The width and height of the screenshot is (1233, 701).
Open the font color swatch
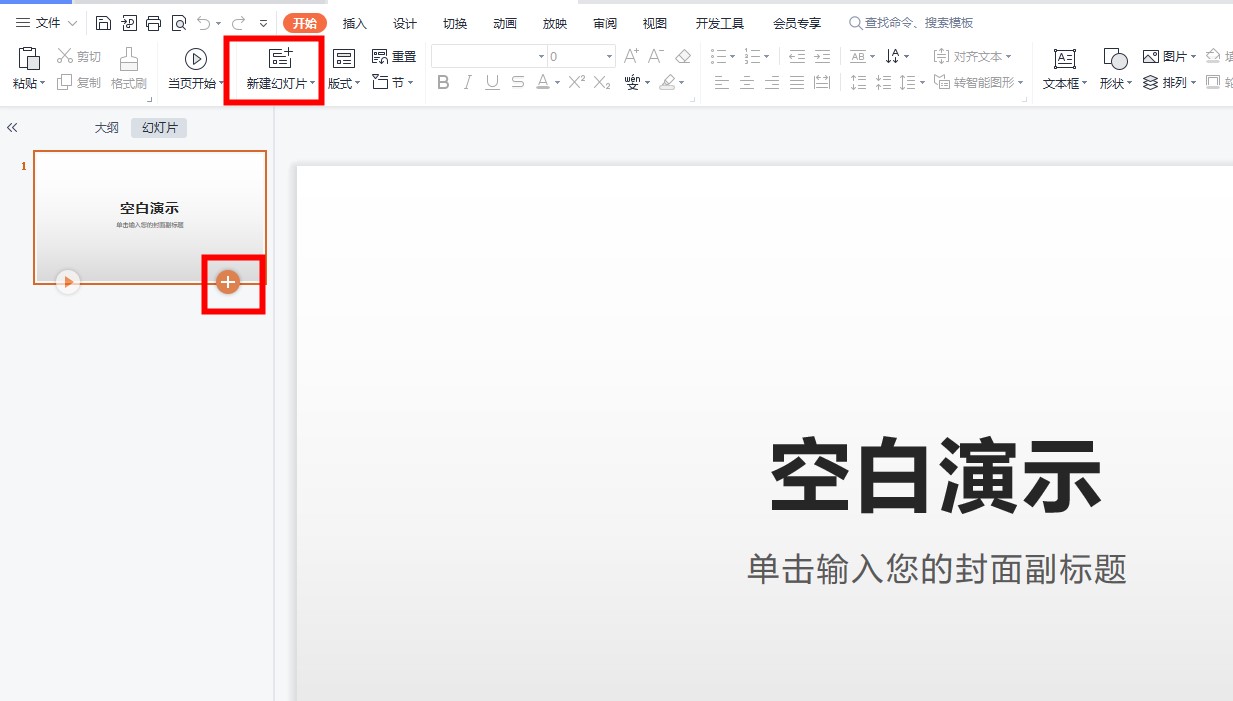544,83
